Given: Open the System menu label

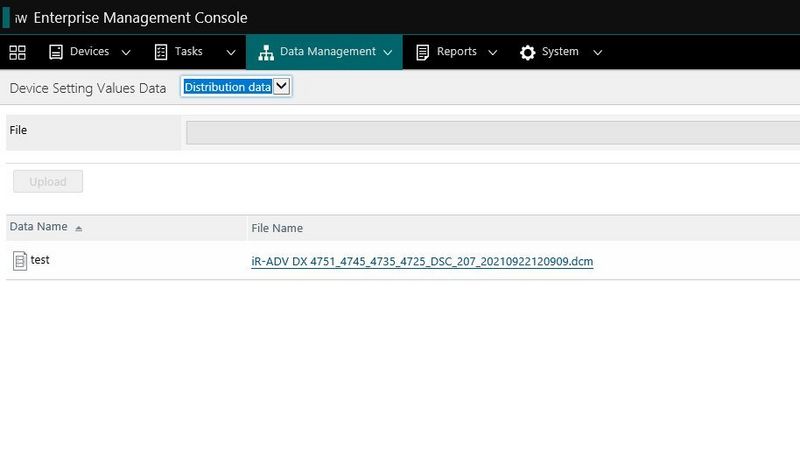Looking at the screenshot, I should click(560, 52).
